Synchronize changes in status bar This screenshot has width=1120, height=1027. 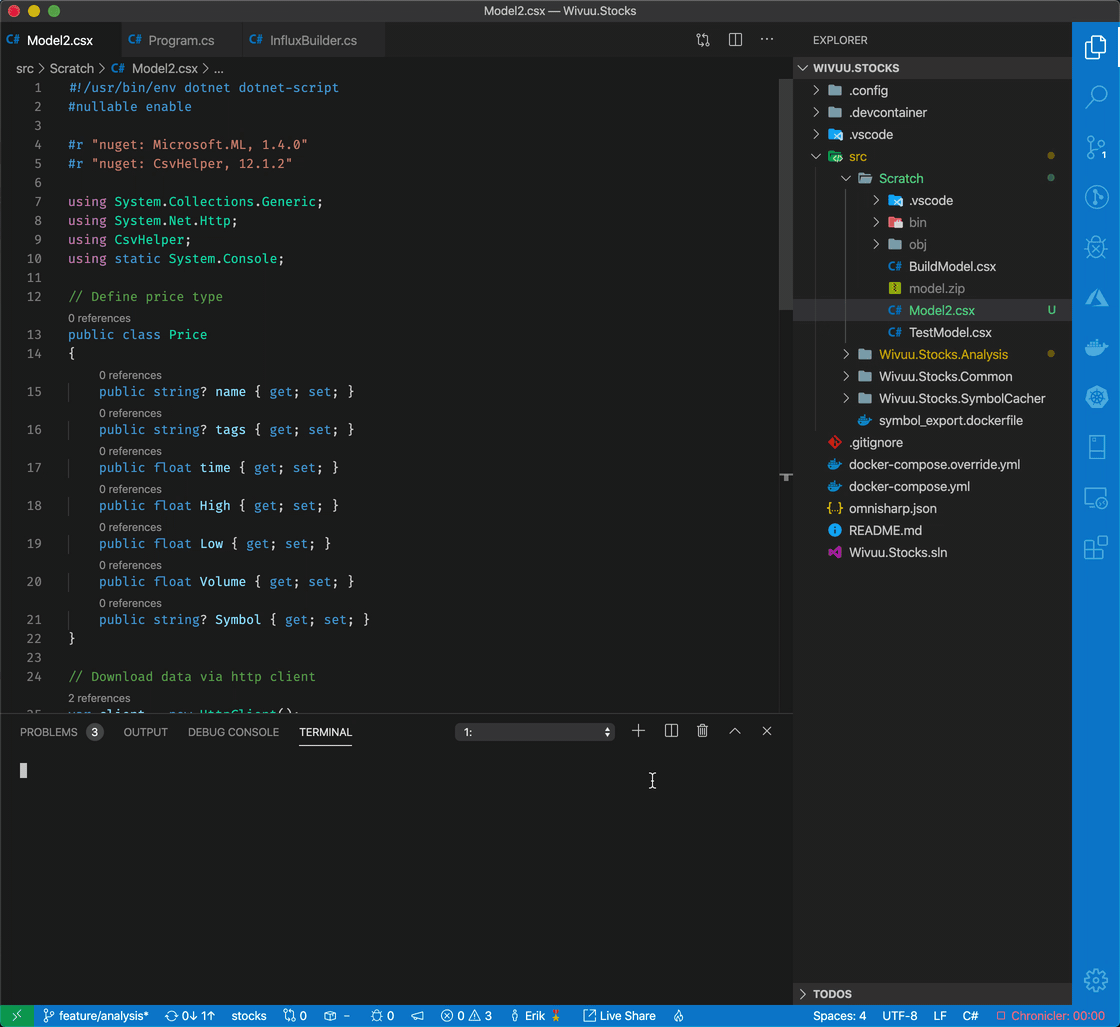(x=190, y=1016)
